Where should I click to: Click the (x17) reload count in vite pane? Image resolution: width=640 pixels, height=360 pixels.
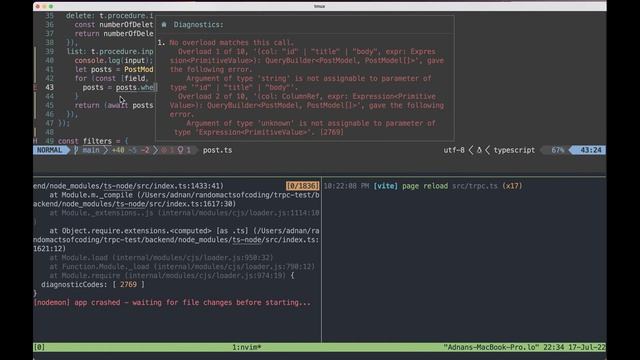[512, 186]
